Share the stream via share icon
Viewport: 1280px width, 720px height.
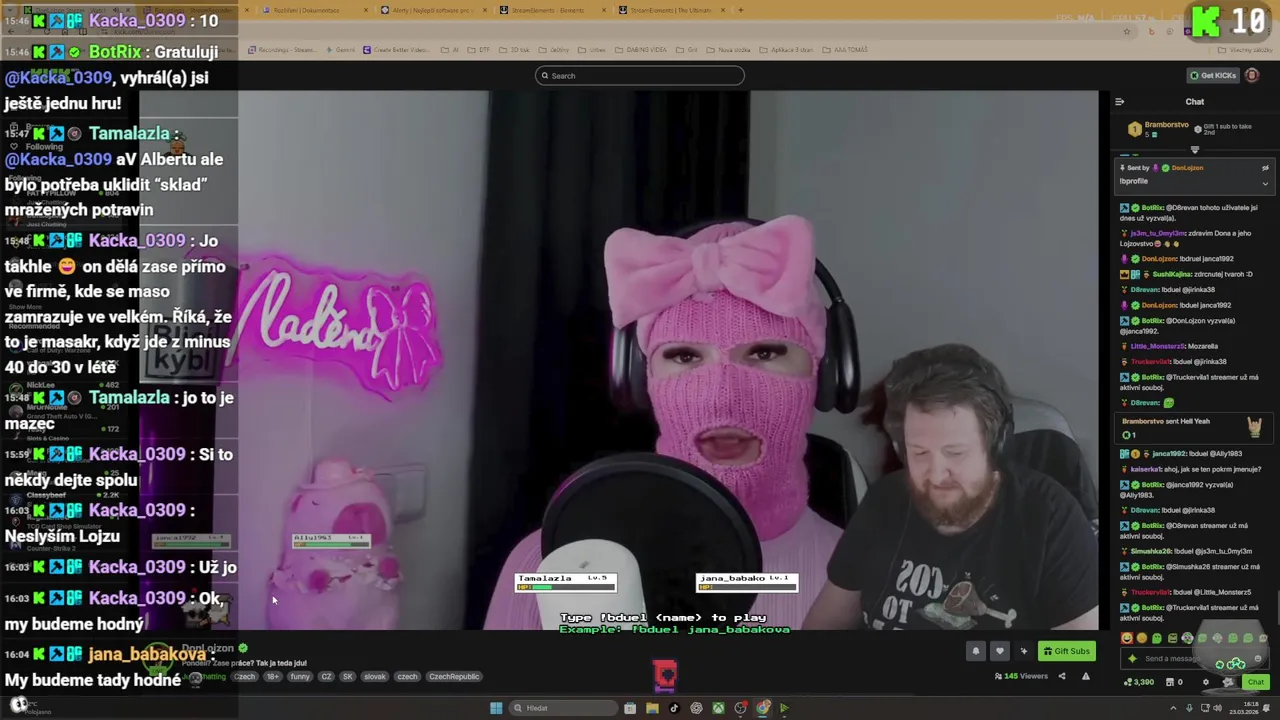(1062, 677)
